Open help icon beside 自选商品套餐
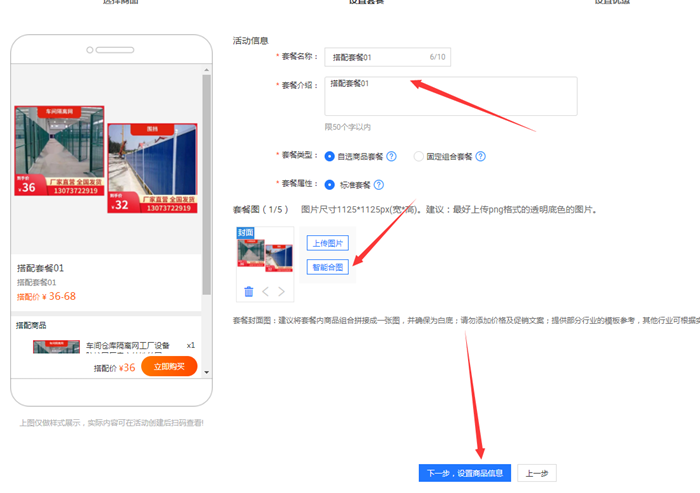The height and width of the screenshot is (493, 700). tap(391, 156)
